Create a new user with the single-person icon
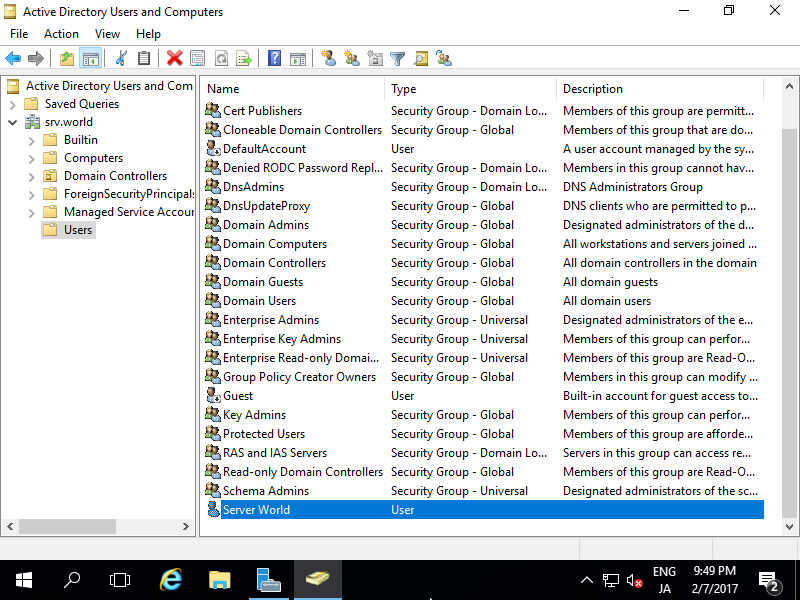The image size is (800, 600). coord(329,59)
